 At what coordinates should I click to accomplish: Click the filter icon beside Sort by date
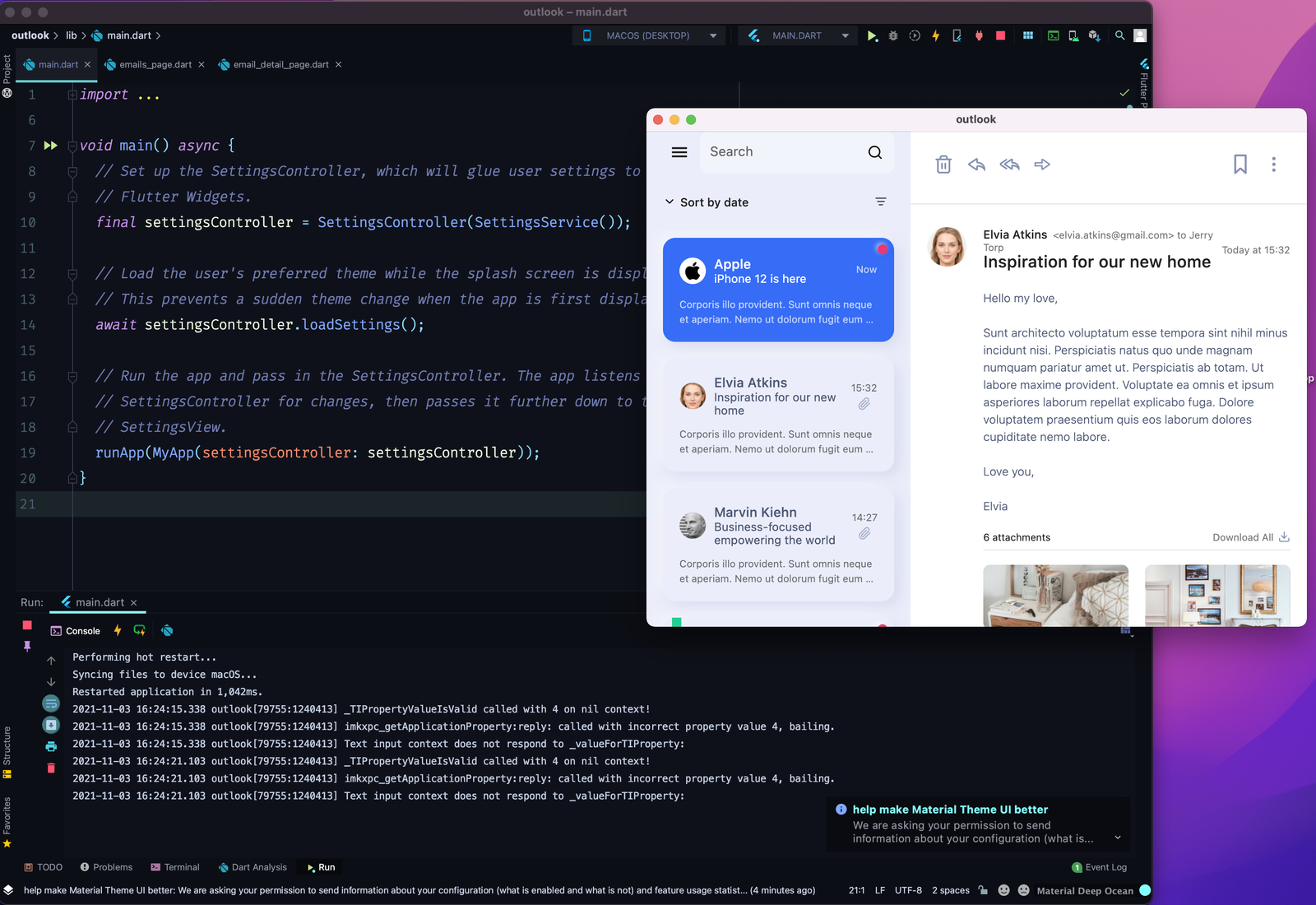tap(880, 202)
